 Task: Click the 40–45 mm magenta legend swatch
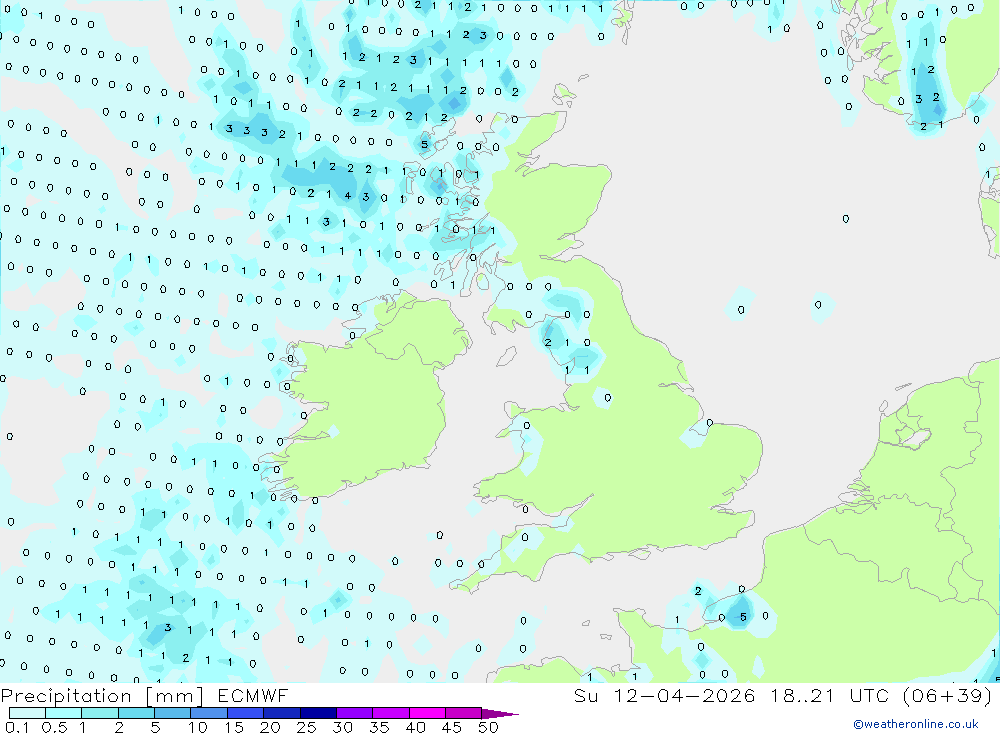tap(427, 713)
